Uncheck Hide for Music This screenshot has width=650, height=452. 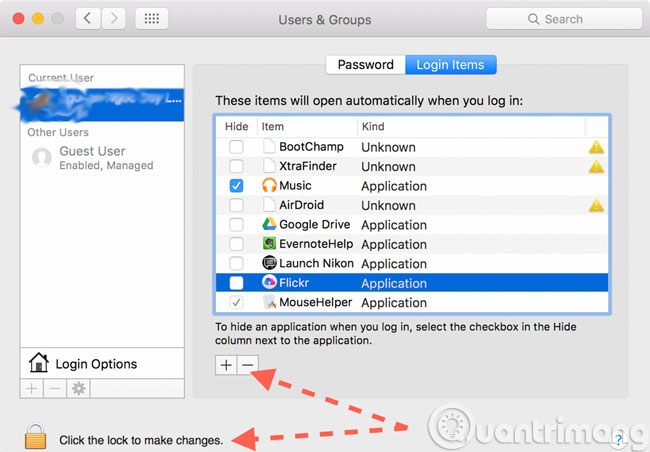pos(236,186)
